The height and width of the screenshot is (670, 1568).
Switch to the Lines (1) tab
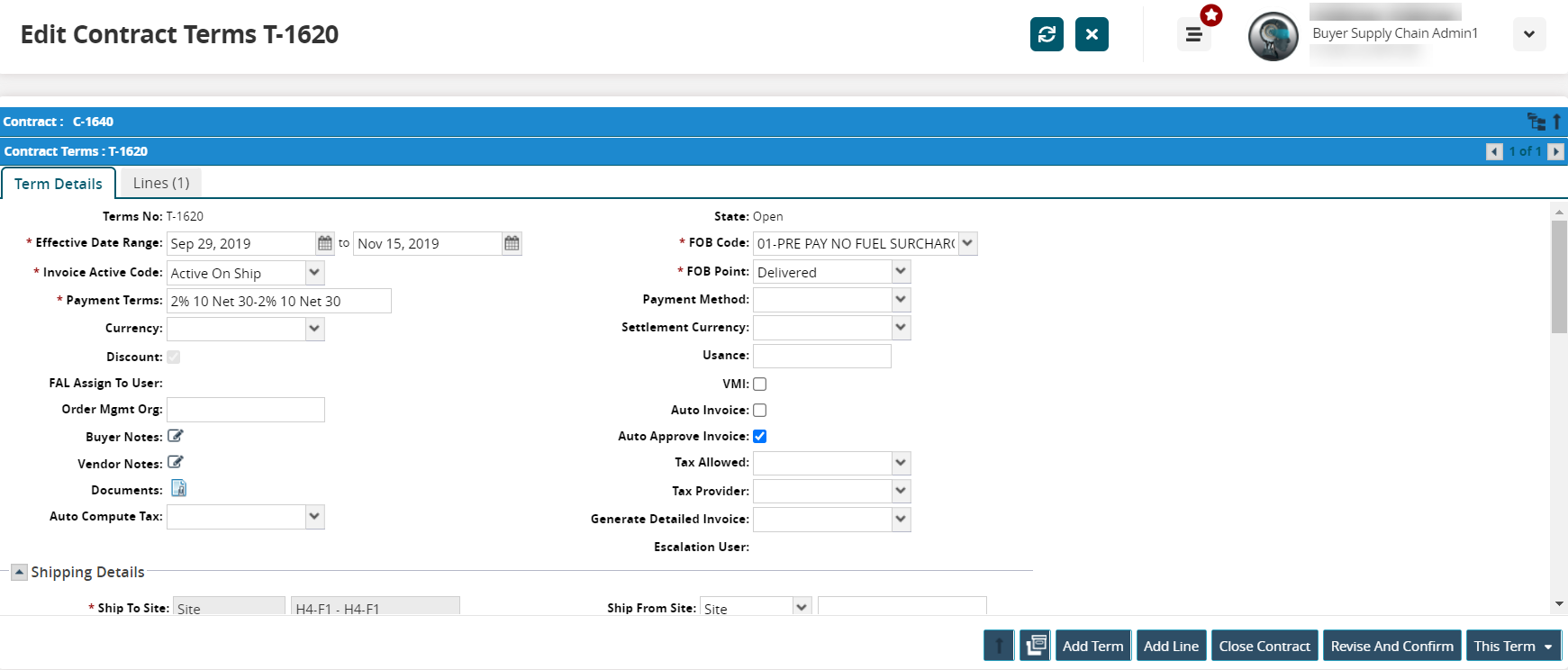click(161, 183)
